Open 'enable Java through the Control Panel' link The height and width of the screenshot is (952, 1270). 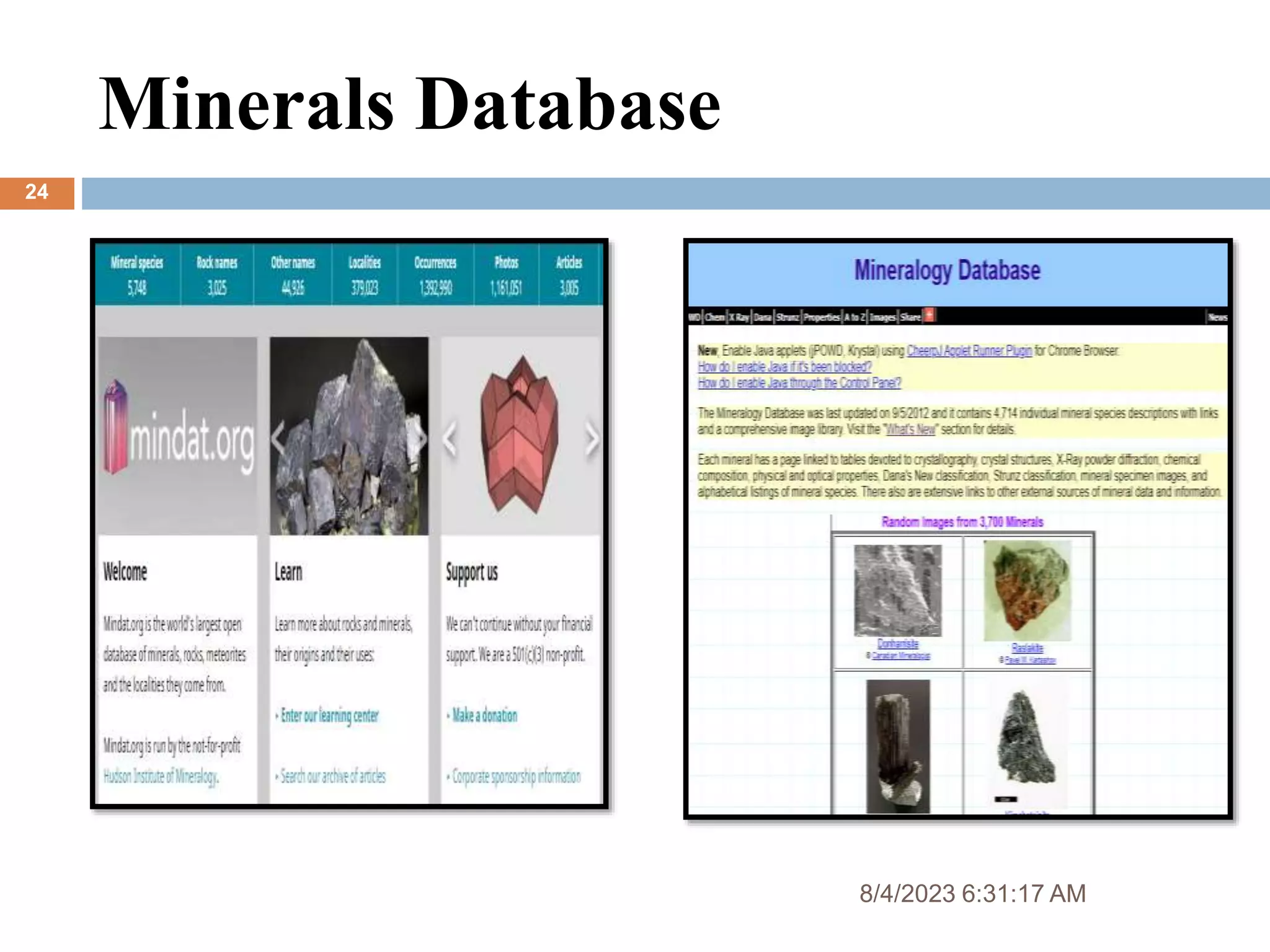[x=799, y=383]
